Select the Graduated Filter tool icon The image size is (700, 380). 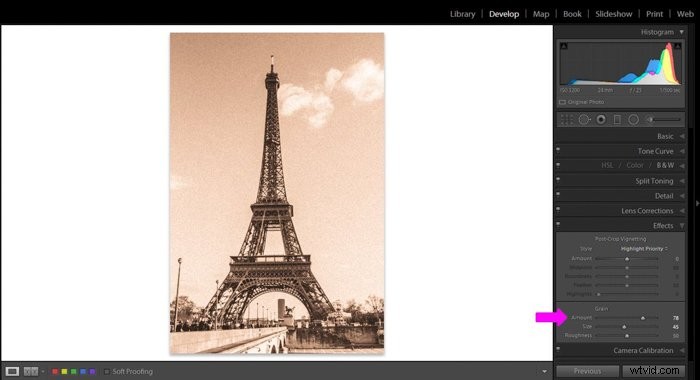[617, 120]
